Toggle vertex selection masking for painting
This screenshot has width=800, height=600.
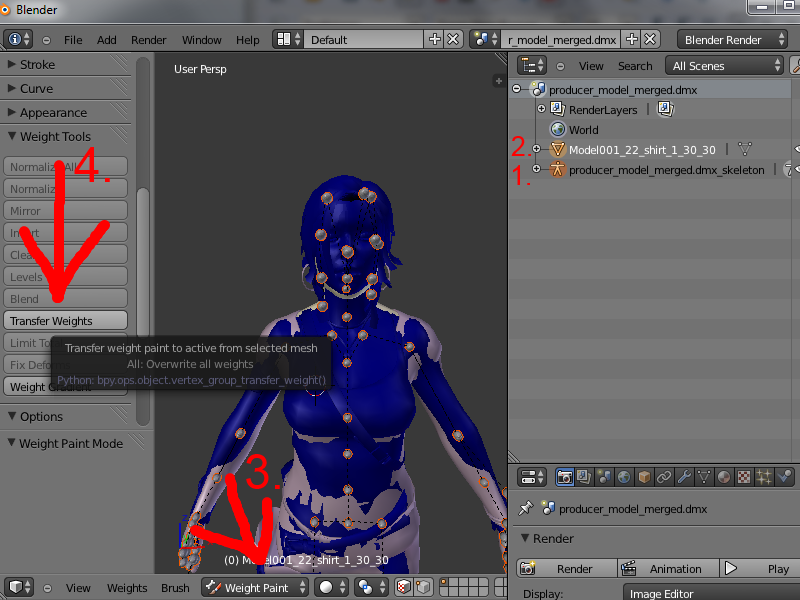423,587
